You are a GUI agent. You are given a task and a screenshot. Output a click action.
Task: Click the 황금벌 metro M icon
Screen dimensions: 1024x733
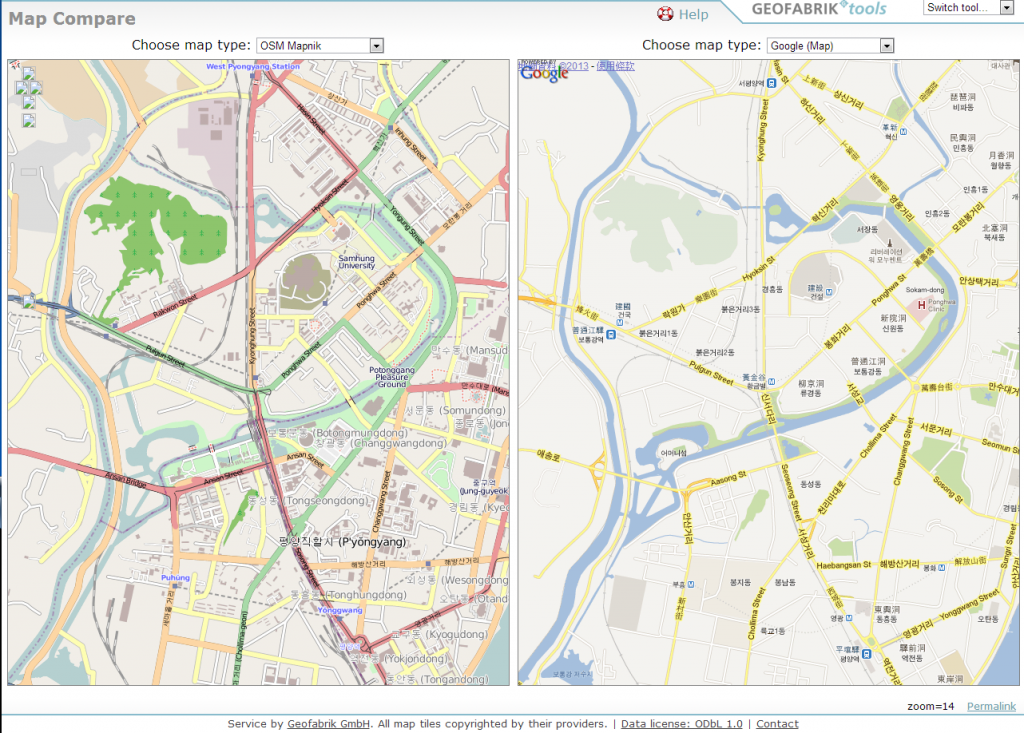click(771, 382)
